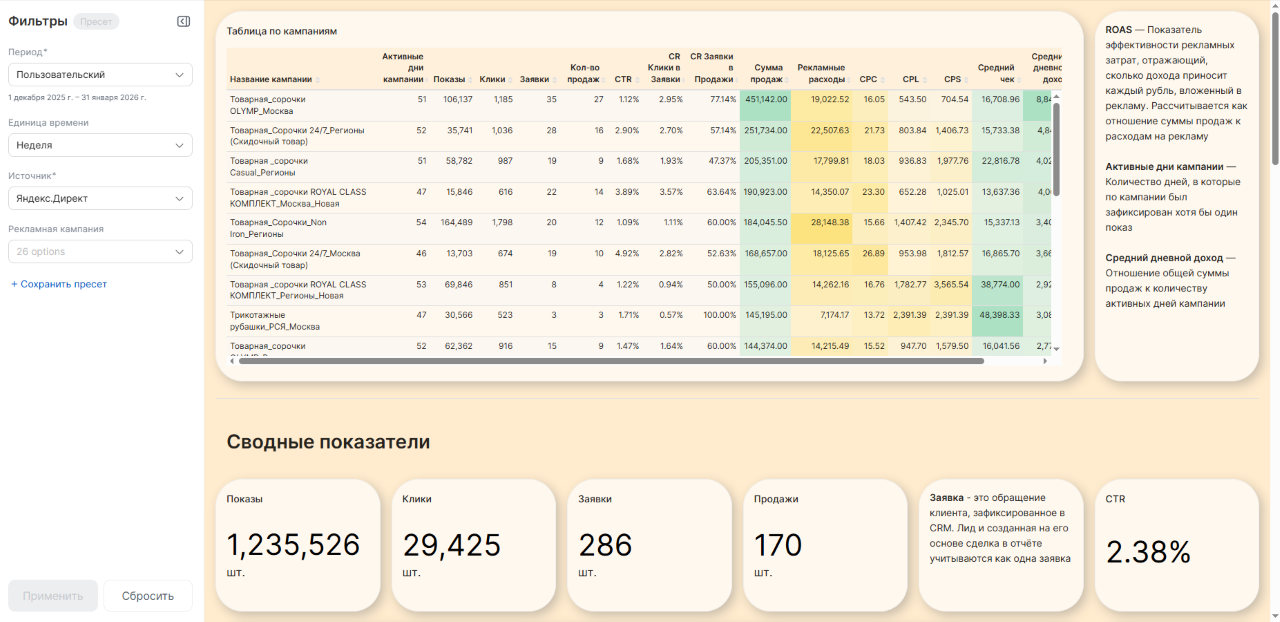Image resolution: width=1280 pixels, height=622 pixels.
Task: Collapse the Фильтры sidebar panel
Action: [x=183, y=21]
